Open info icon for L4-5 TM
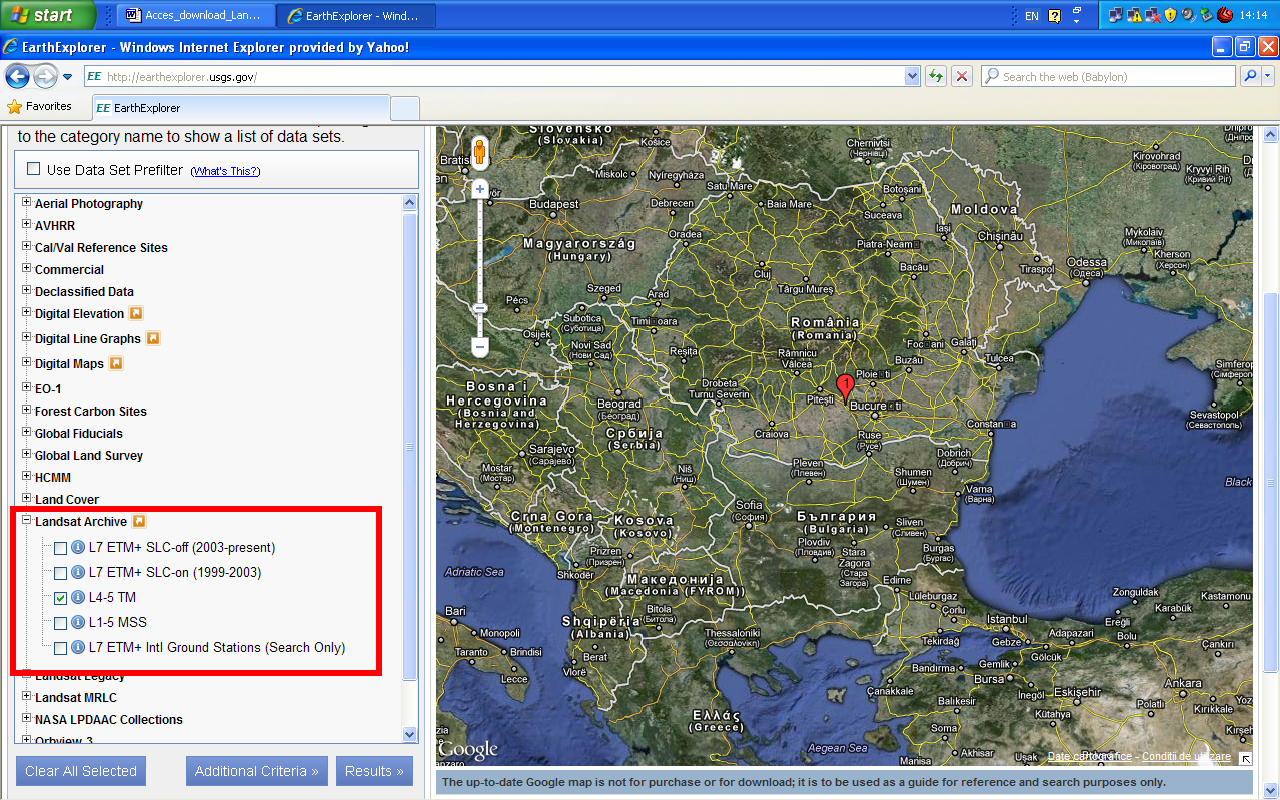Screen dimensions: 1280x800 tap(78, 597)
